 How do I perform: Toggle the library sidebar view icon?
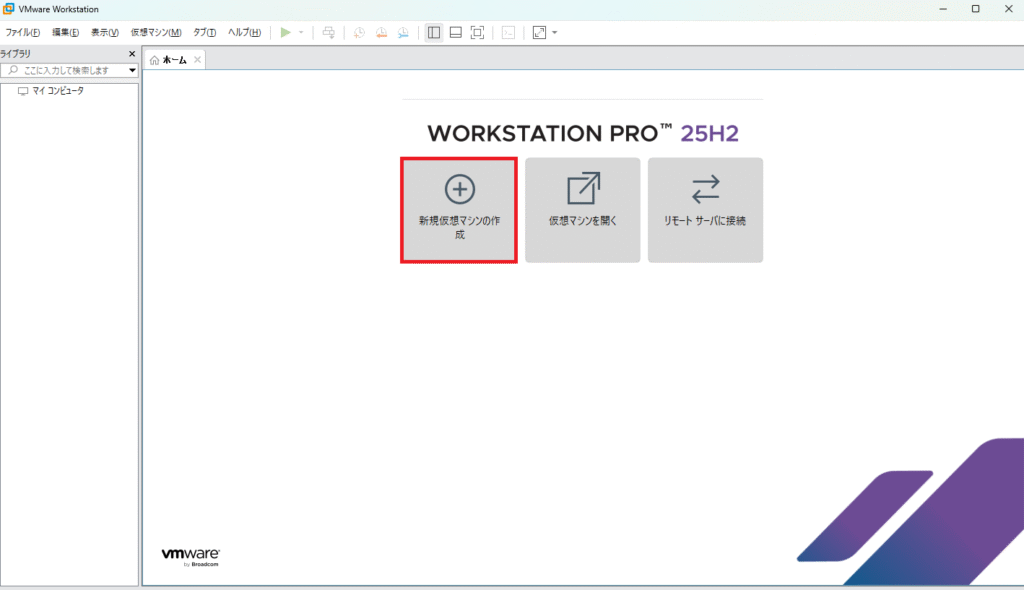click(434, 32)
